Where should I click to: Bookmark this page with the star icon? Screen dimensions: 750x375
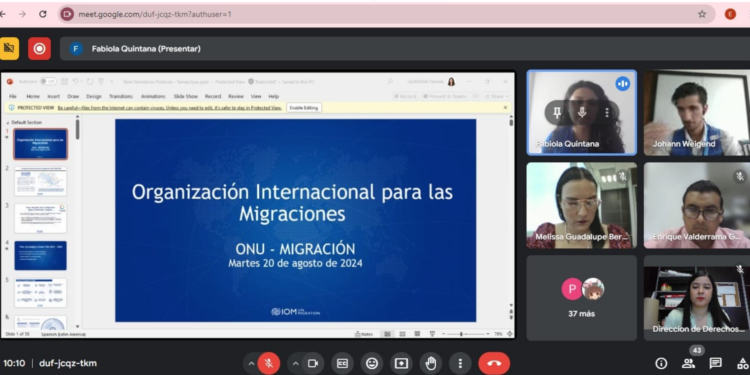[x=702, y=14]
